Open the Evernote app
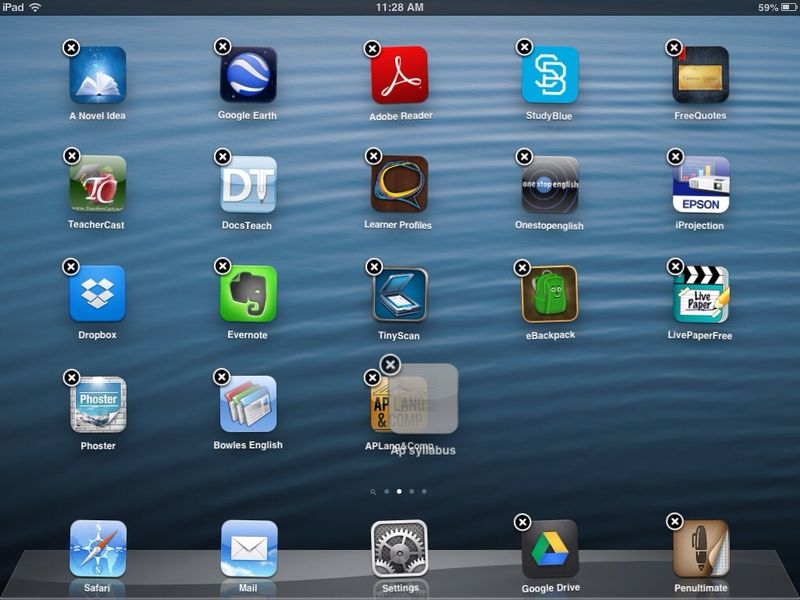Screen dimensions: 800x600 point(248,294)
